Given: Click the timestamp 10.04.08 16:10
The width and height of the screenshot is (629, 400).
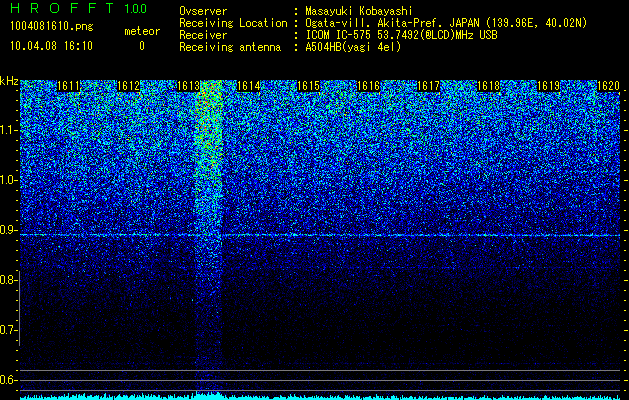Looking at the screenshot, I should point(51,46).
